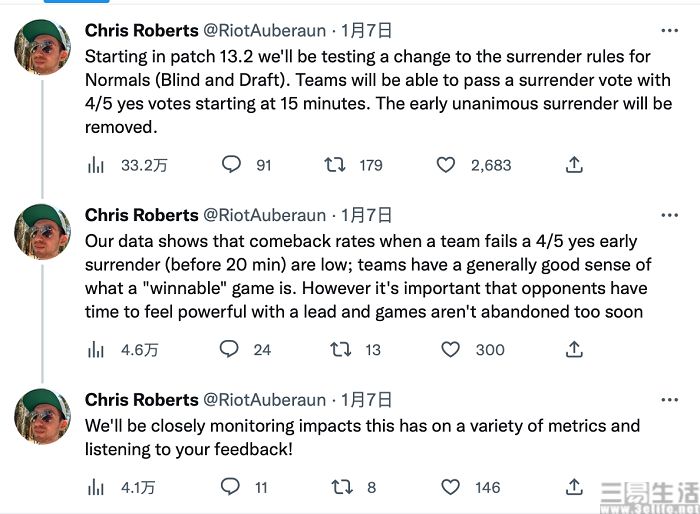
Task: Open avatar photo on the first tweet
Action: [x=42, y=47]
